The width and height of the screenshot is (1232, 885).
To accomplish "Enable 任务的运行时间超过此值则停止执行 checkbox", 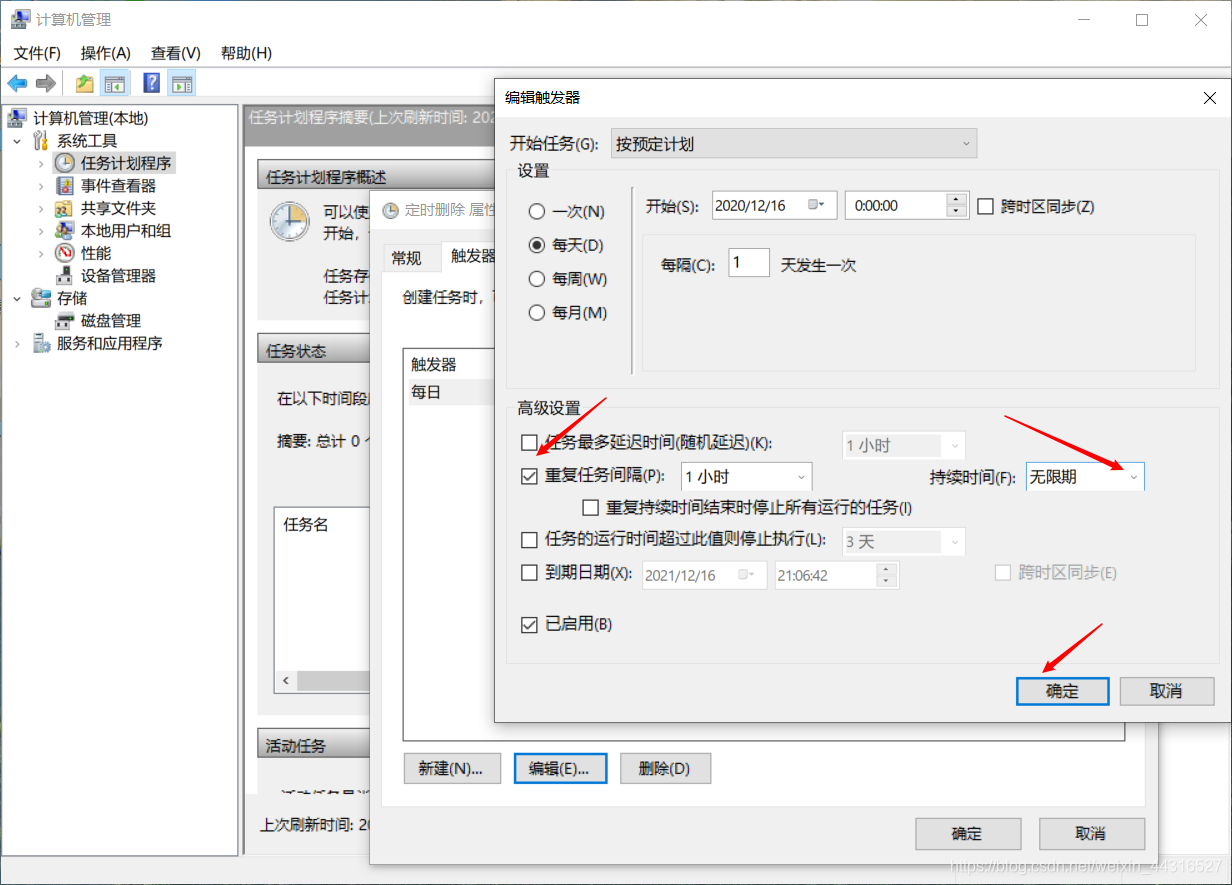I will 529,541.
